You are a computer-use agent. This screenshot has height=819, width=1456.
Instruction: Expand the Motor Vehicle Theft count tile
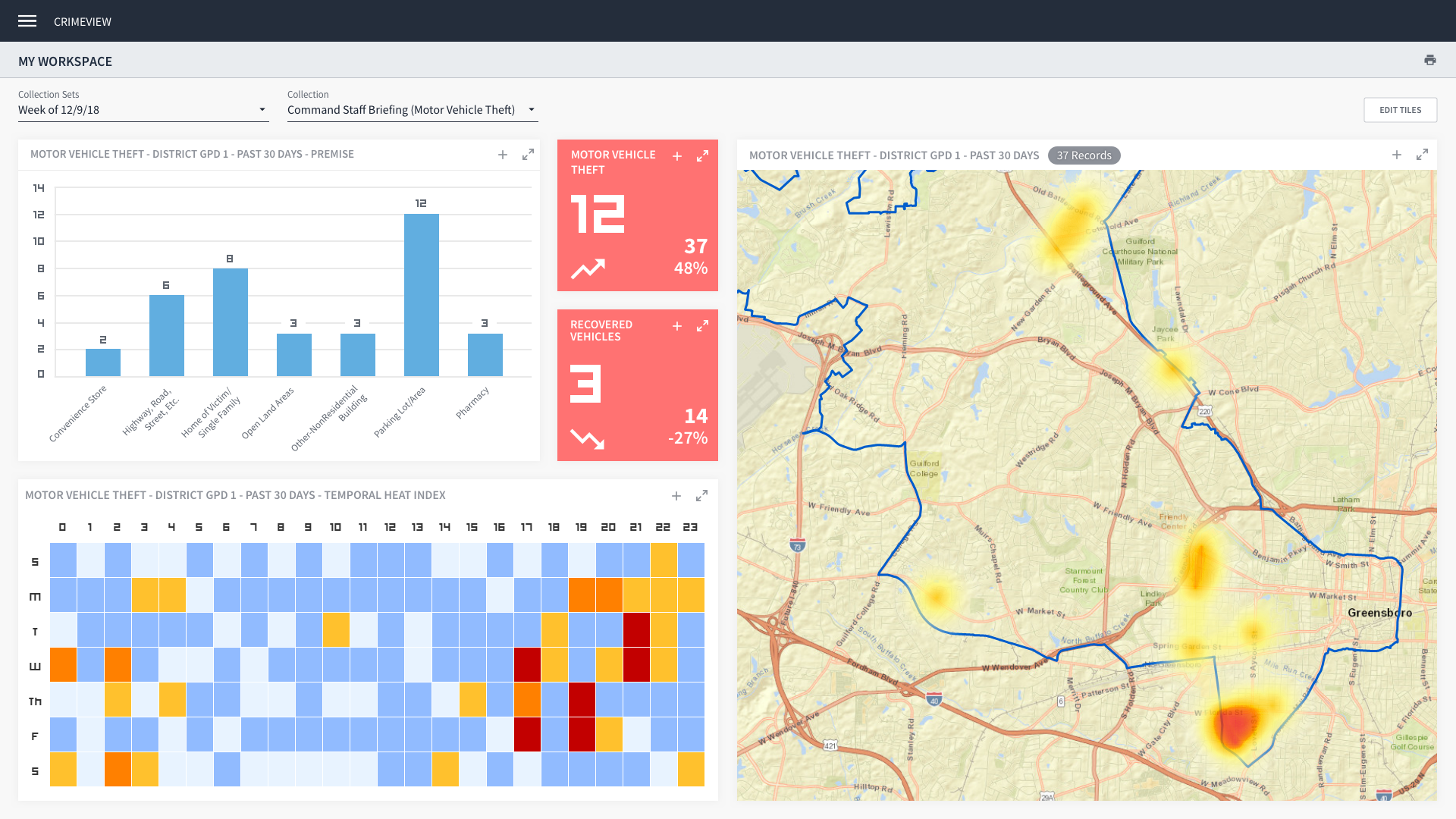702,156
